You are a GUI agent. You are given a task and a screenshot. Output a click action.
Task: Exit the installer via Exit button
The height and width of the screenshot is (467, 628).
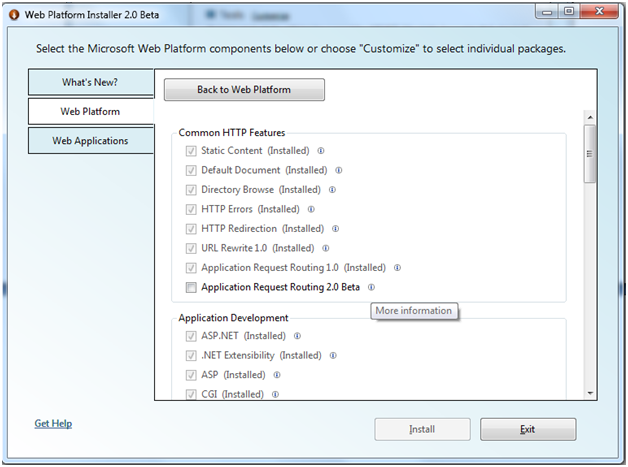(x=528, y=429)
